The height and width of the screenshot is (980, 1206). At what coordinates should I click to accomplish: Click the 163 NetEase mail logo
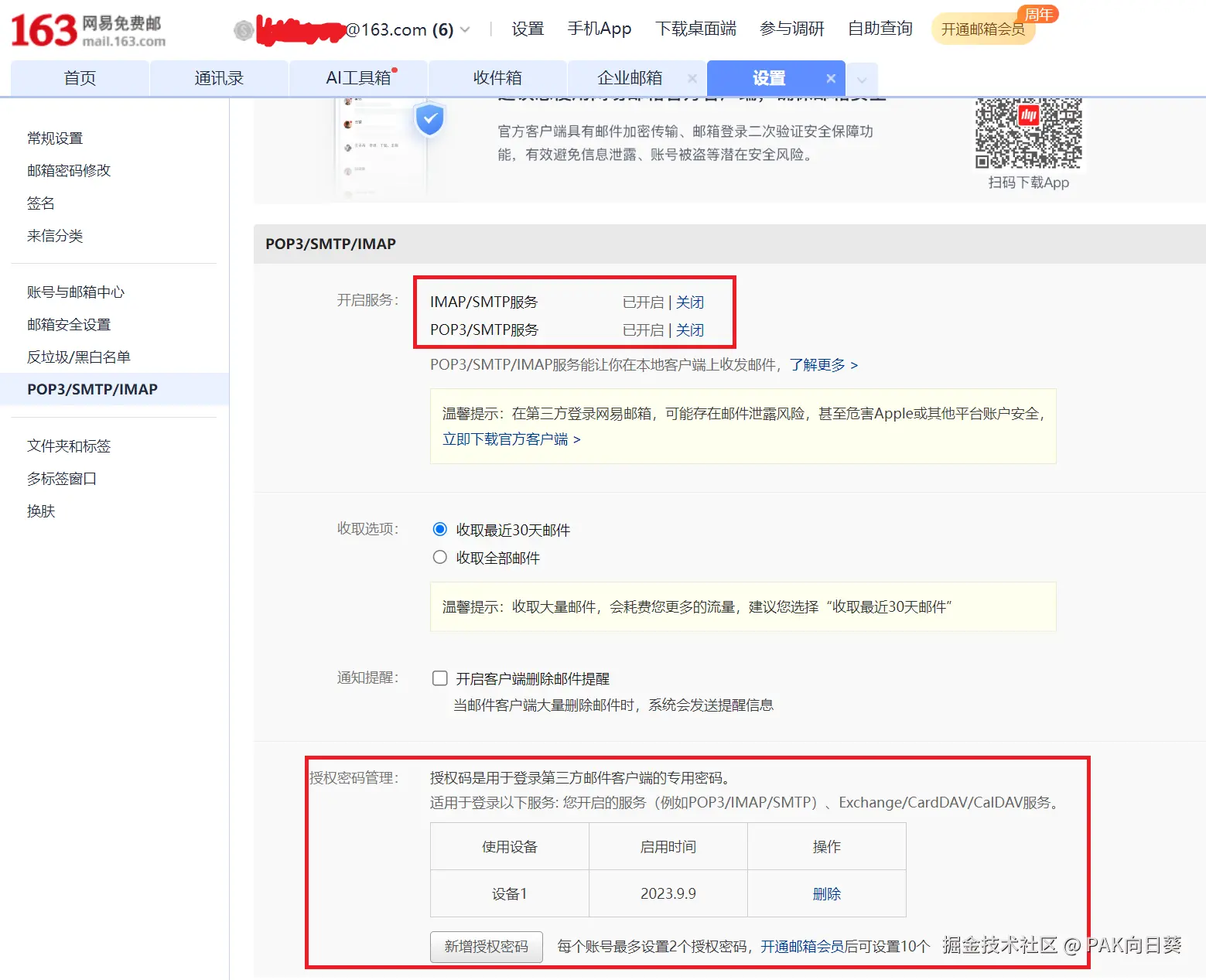click(x=88, y=30)
